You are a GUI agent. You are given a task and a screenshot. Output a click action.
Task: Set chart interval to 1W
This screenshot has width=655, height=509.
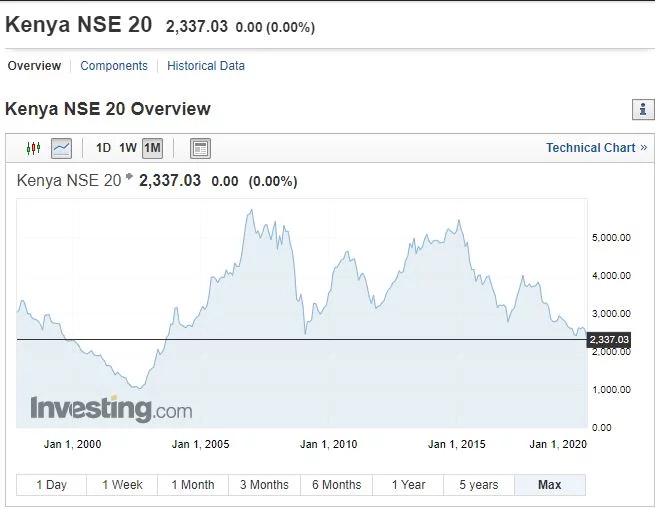(128, 148)
